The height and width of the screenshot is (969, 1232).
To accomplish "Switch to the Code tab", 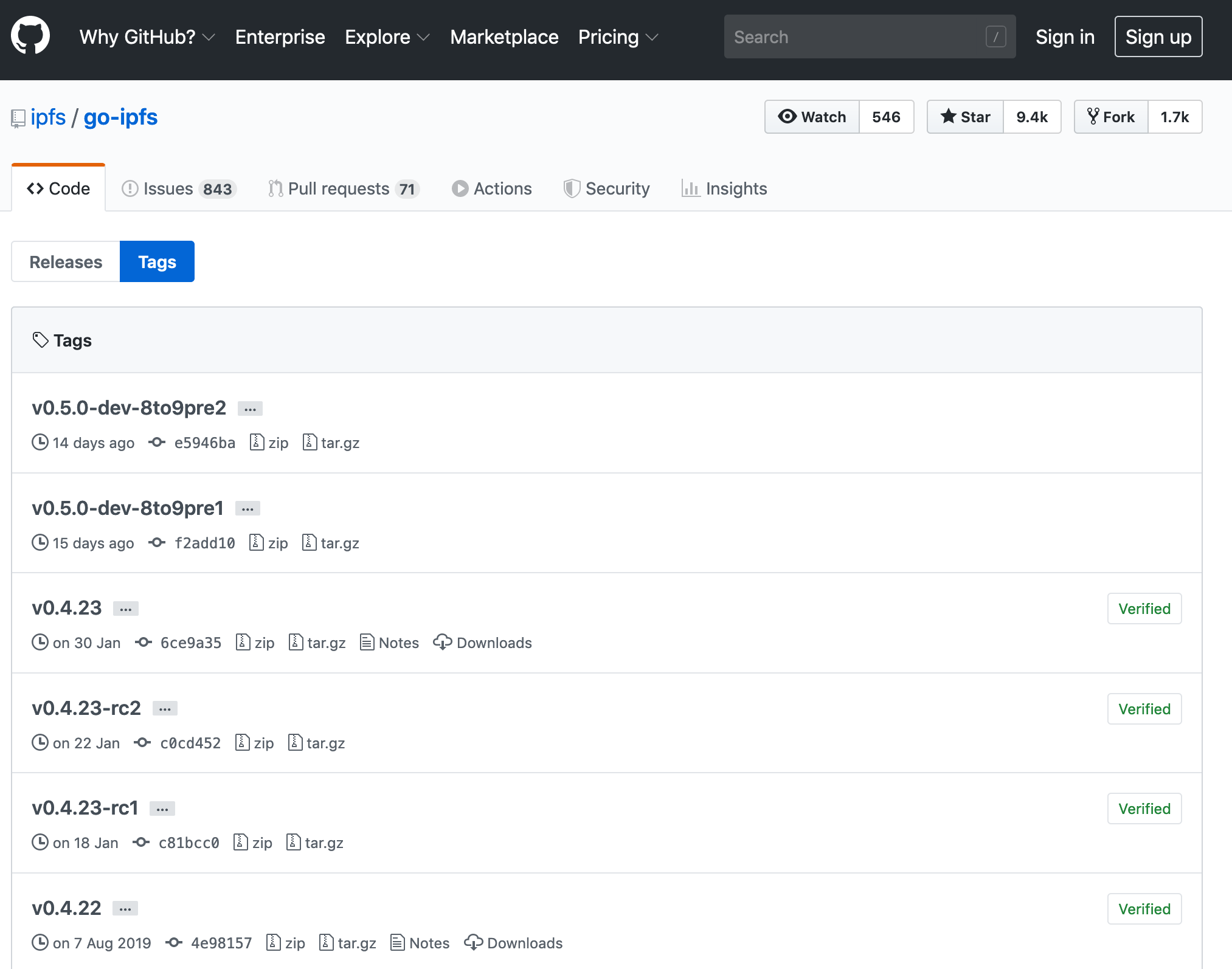I will (x=58, y=188).
